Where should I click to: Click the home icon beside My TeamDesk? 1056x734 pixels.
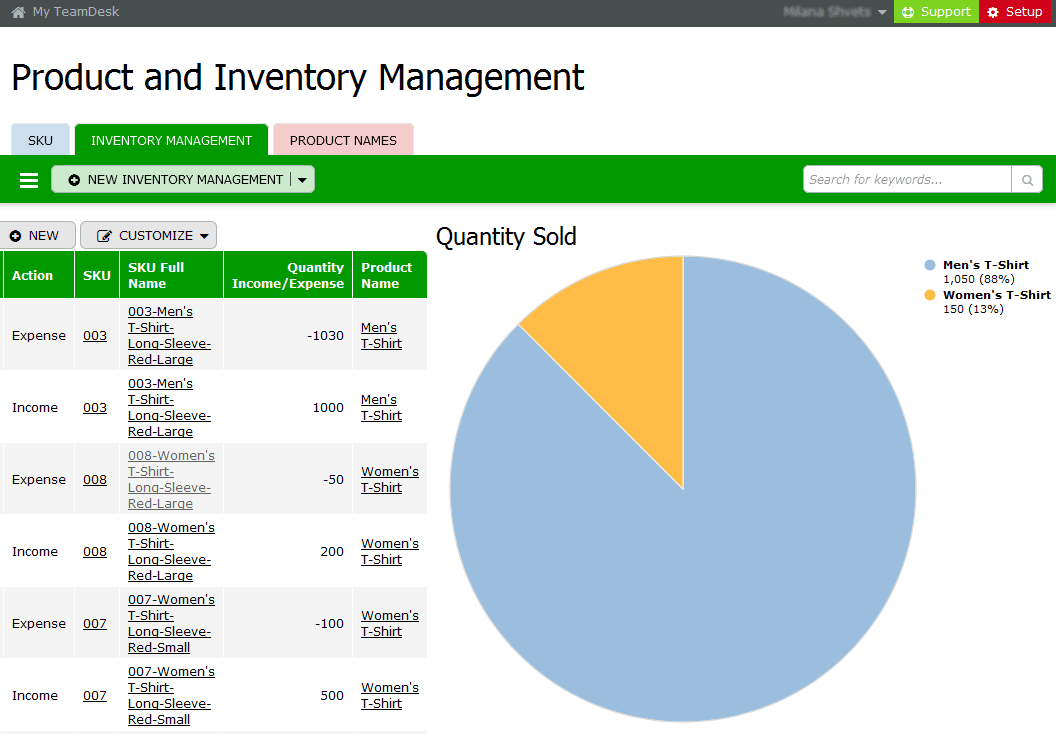[18, 12]
